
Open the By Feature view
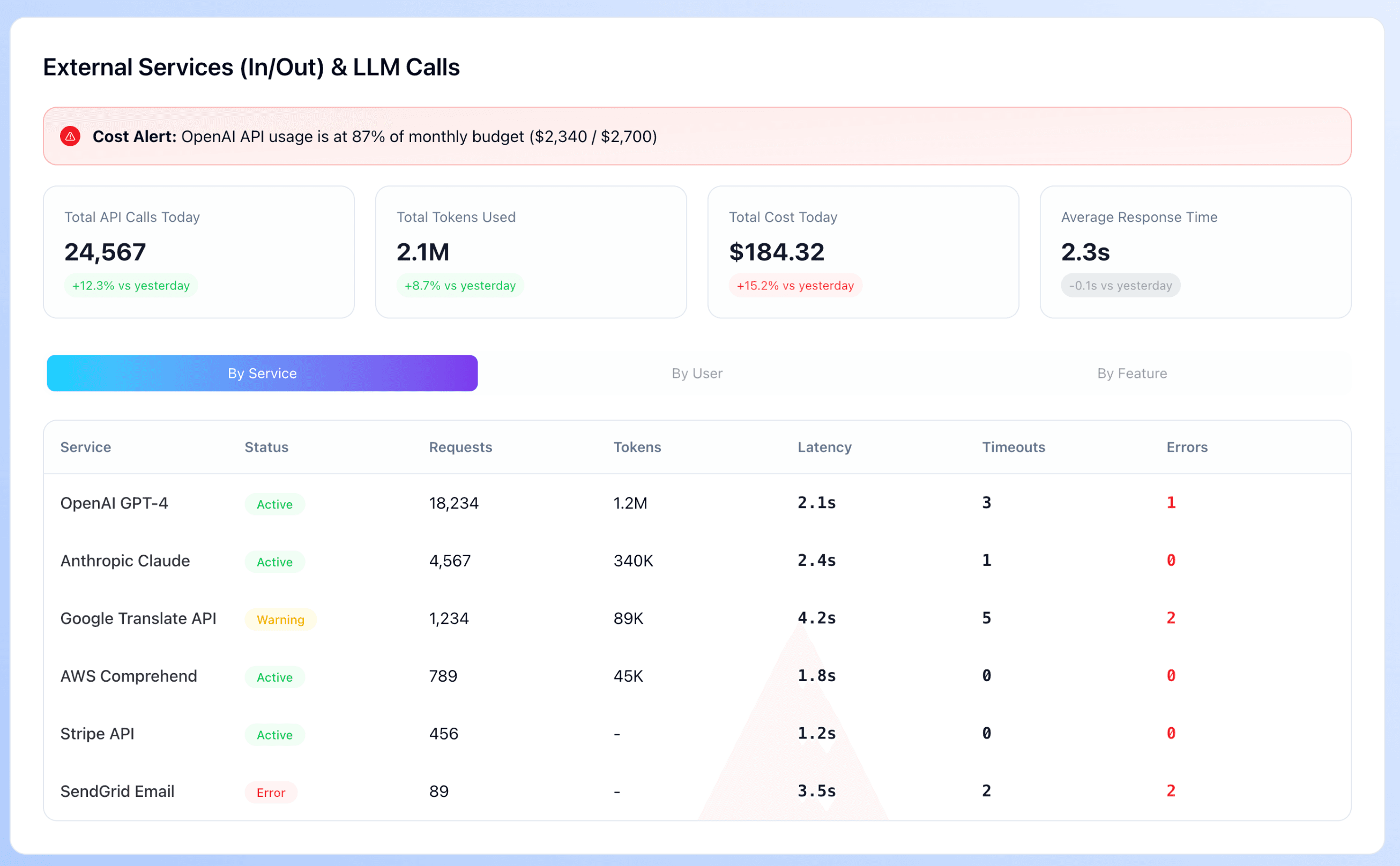[1131, 373]
